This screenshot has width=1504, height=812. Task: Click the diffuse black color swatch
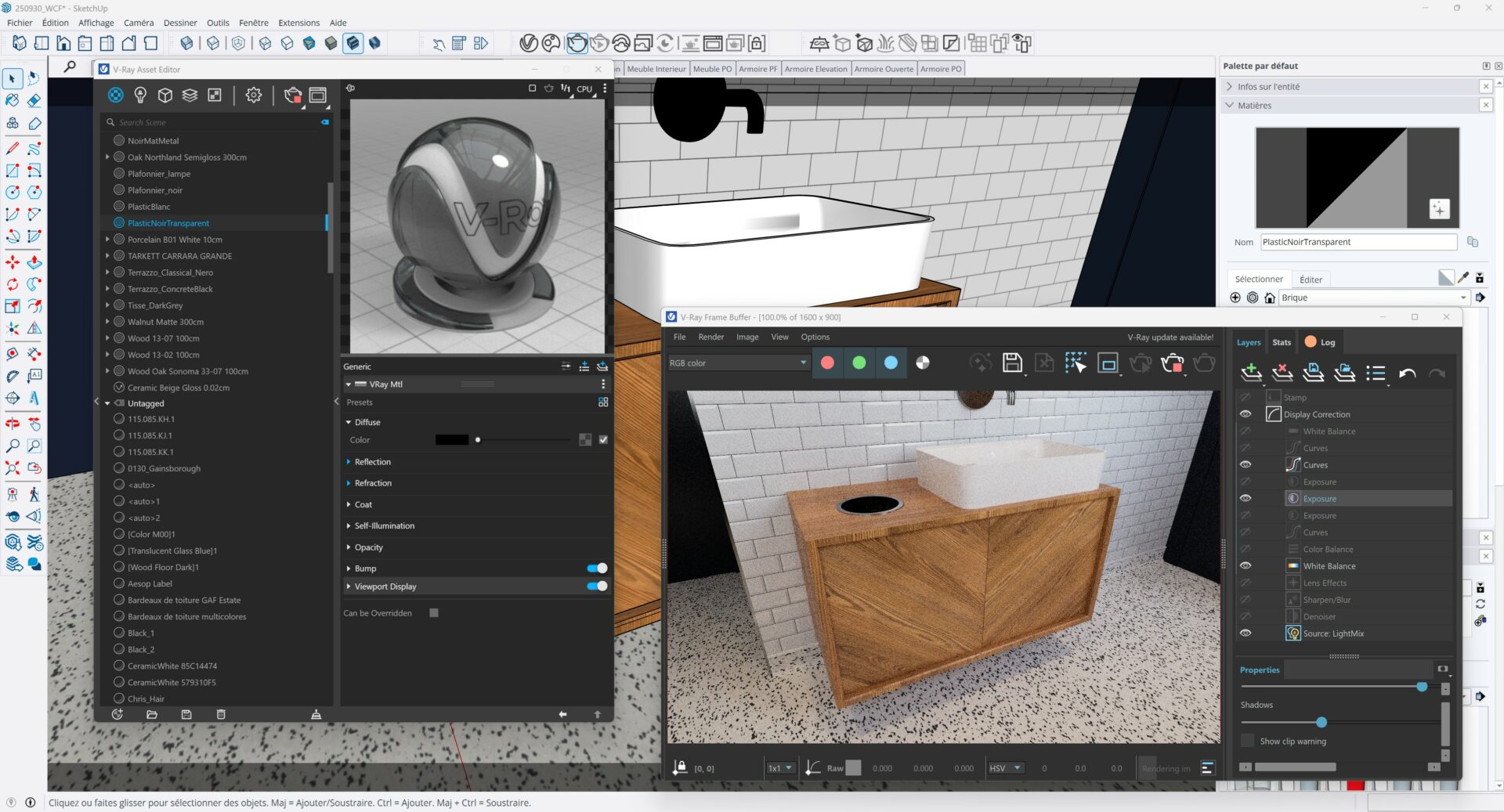click(451, 440)
